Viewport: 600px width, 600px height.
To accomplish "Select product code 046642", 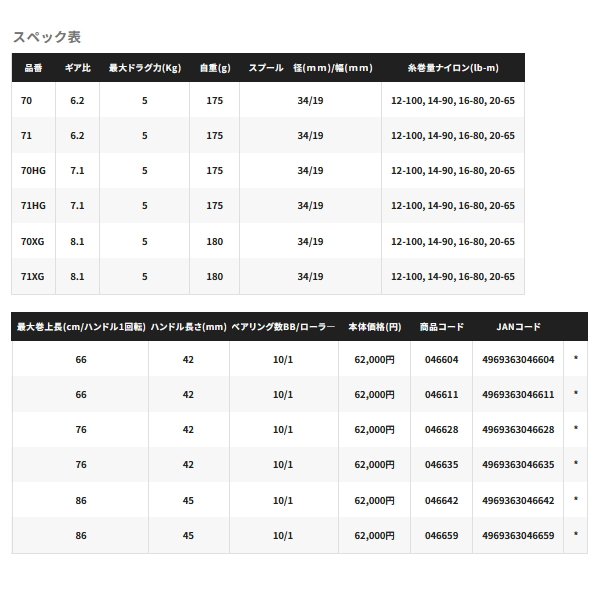I will point(442,501).
